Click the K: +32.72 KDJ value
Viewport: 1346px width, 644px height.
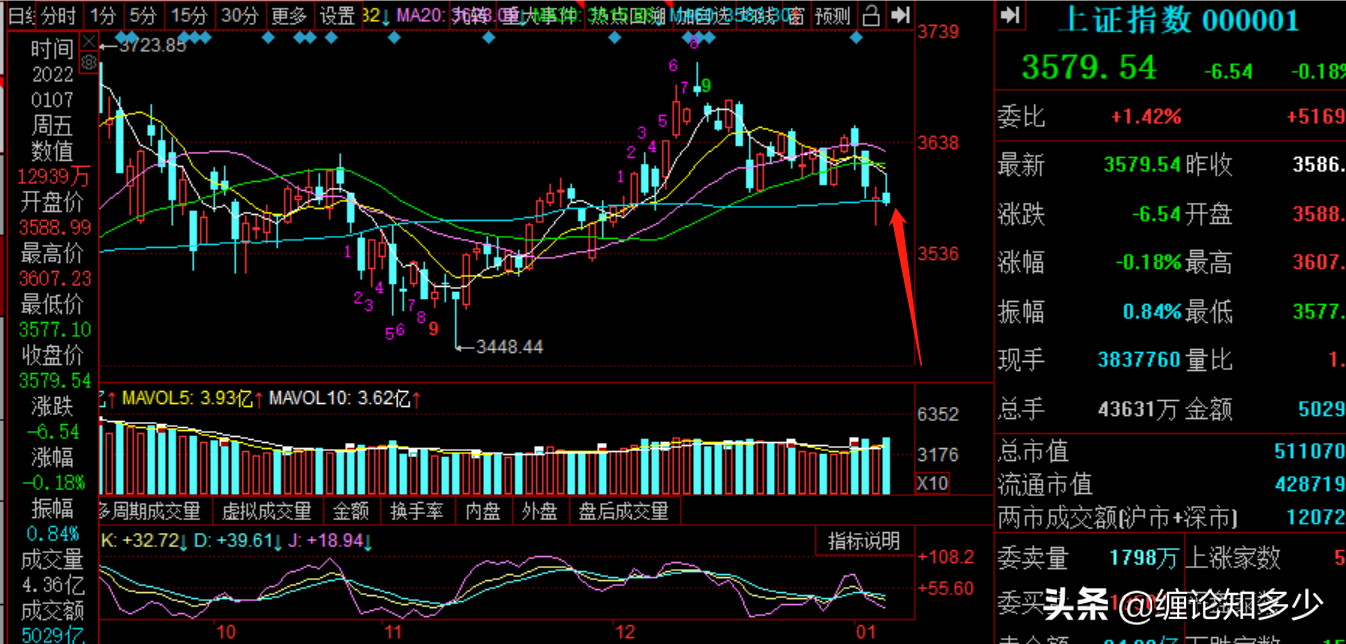(140, 542)
